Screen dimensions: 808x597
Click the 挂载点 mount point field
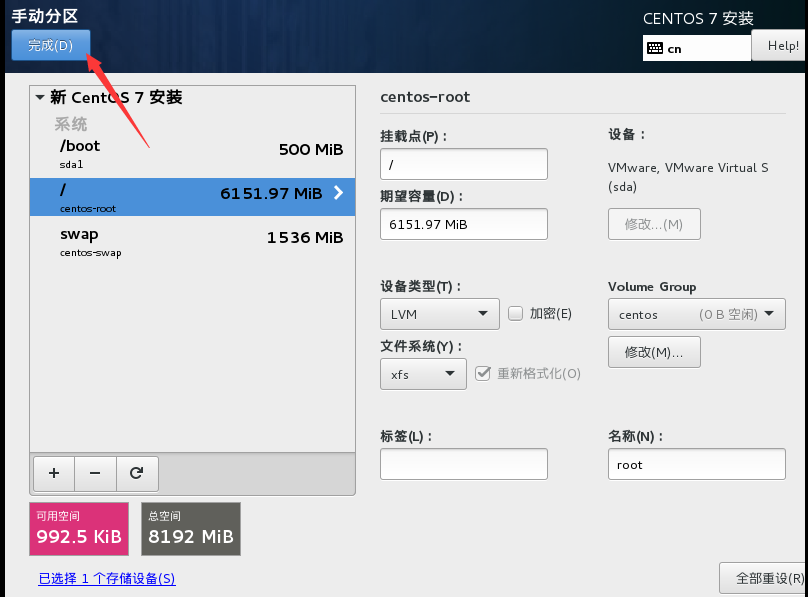pos(464,164)
